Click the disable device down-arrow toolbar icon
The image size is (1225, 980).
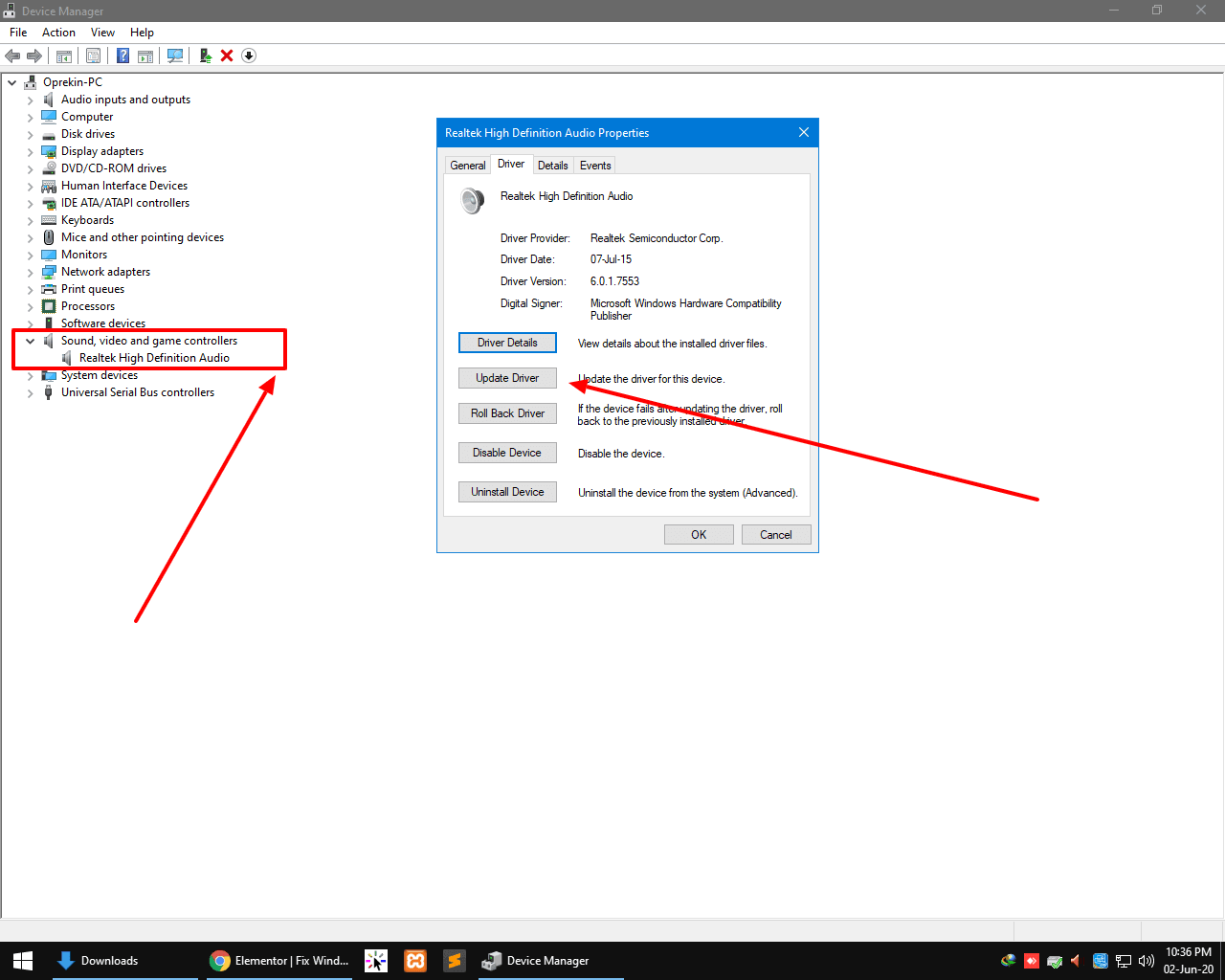click(x=249, y=56)
